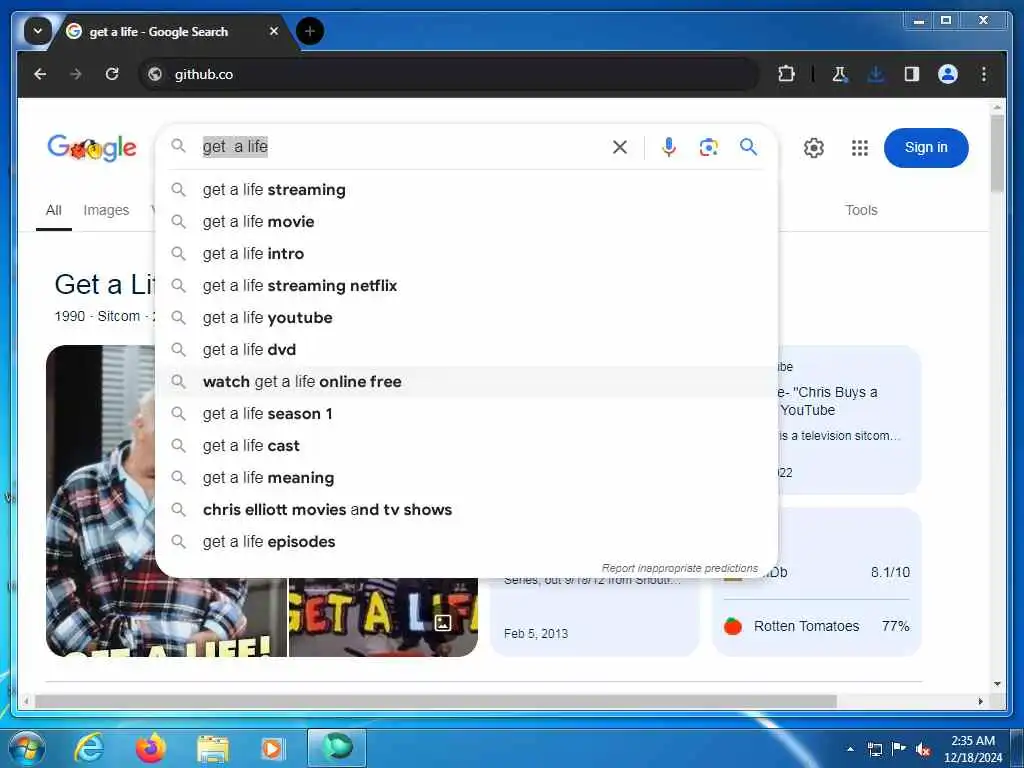The width and height of the screenshot is (1024, 768).
Task: Clear the search box with the X
Action: (x=620, y=148)
